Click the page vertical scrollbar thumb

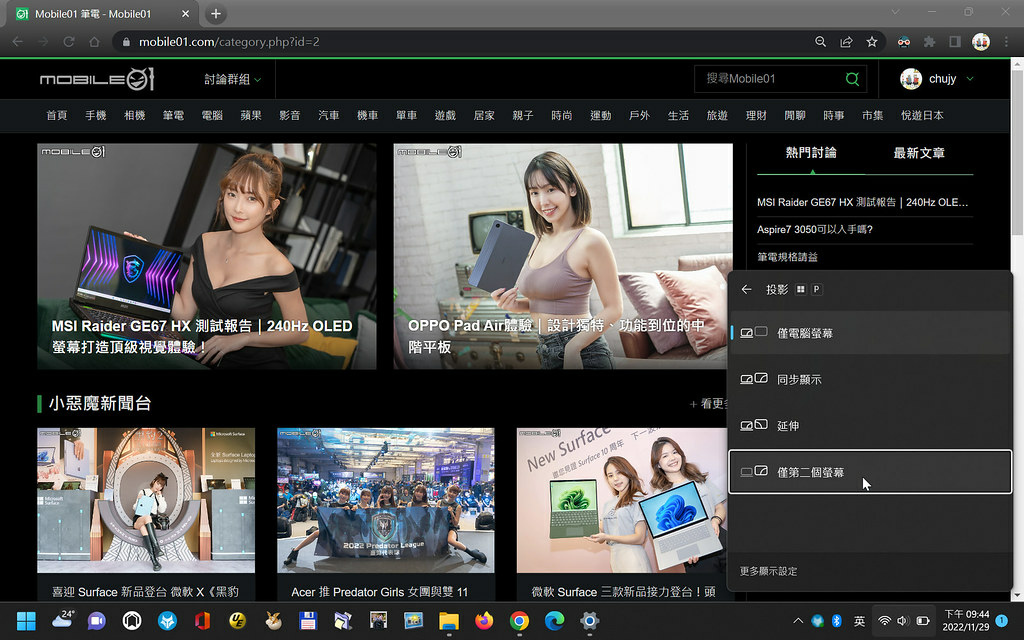pyautogui.click(x=1017, y=153)
